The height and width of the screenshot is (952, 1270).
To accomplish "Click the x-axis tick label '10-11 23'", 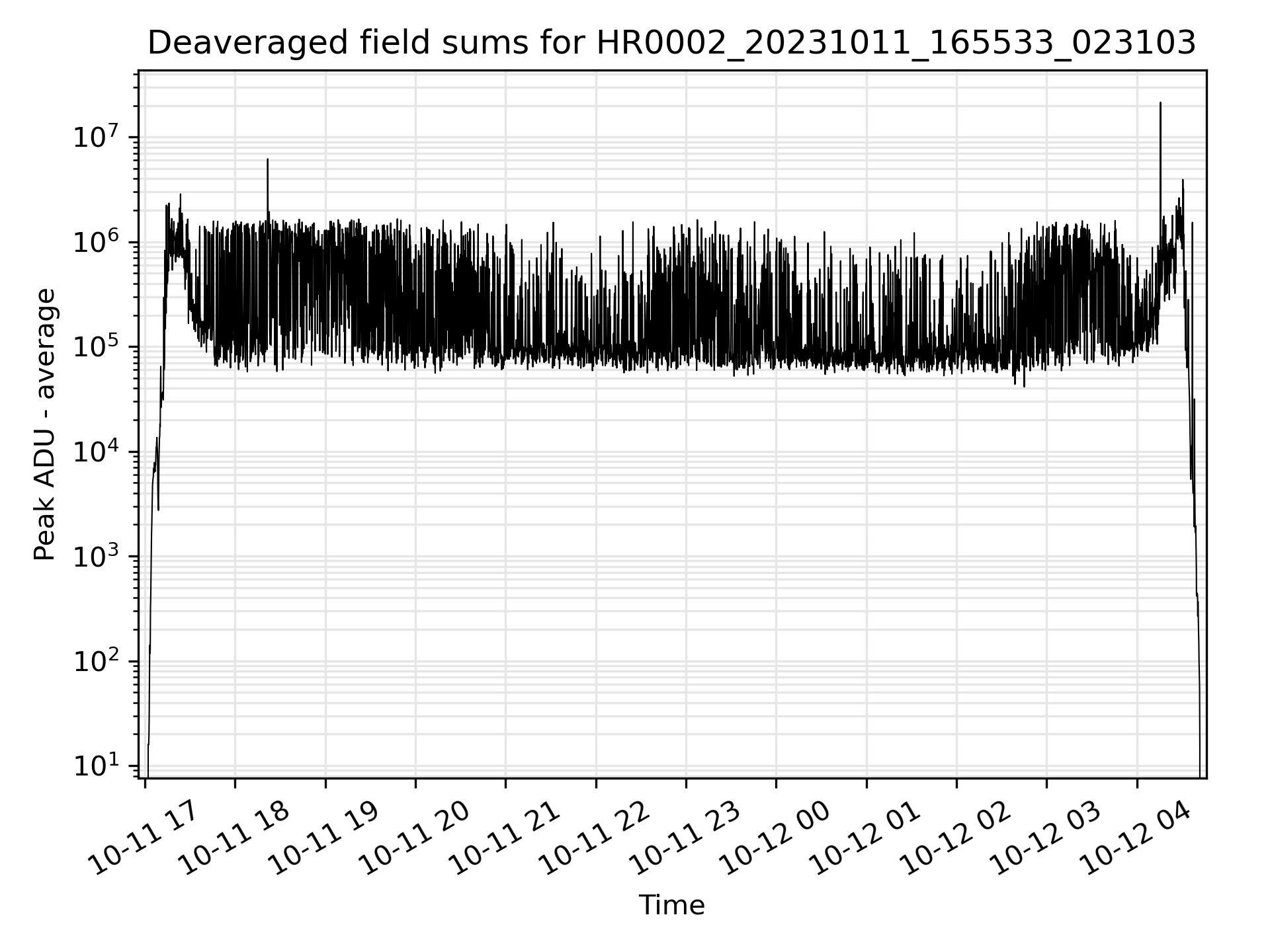I will coord(685,837).
